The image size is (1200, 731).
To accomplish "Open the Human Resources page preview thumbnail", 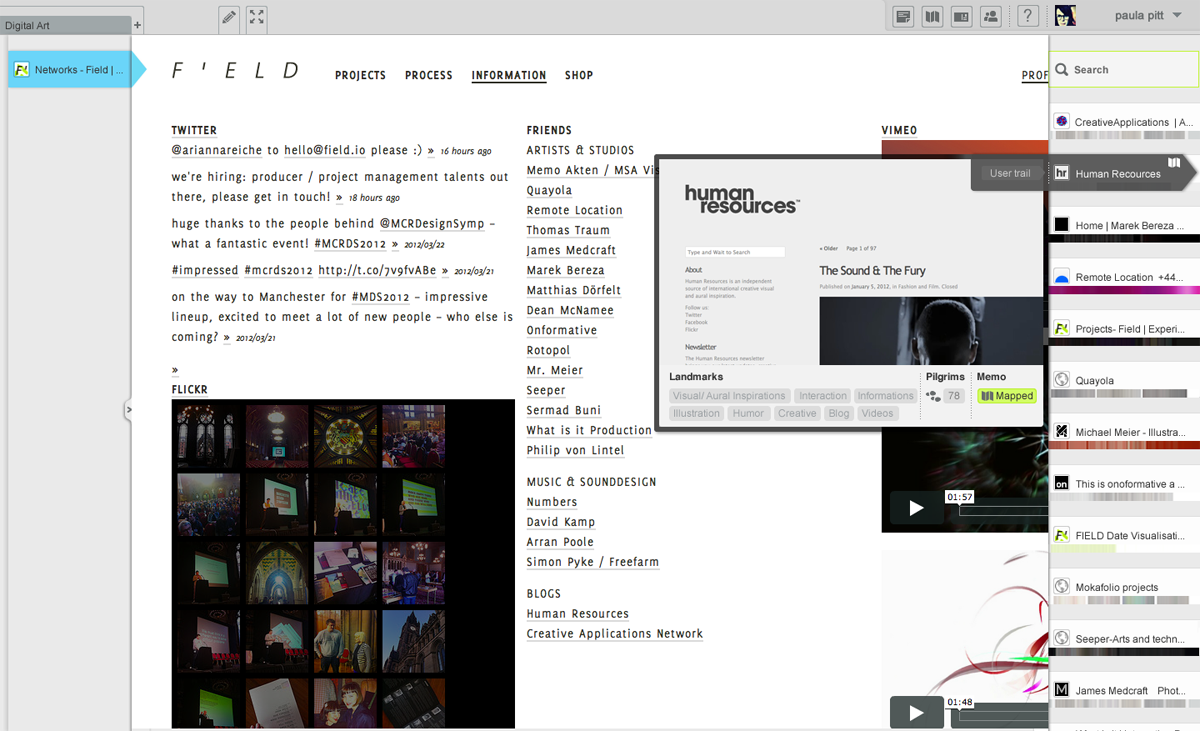I will pos(853,264).
